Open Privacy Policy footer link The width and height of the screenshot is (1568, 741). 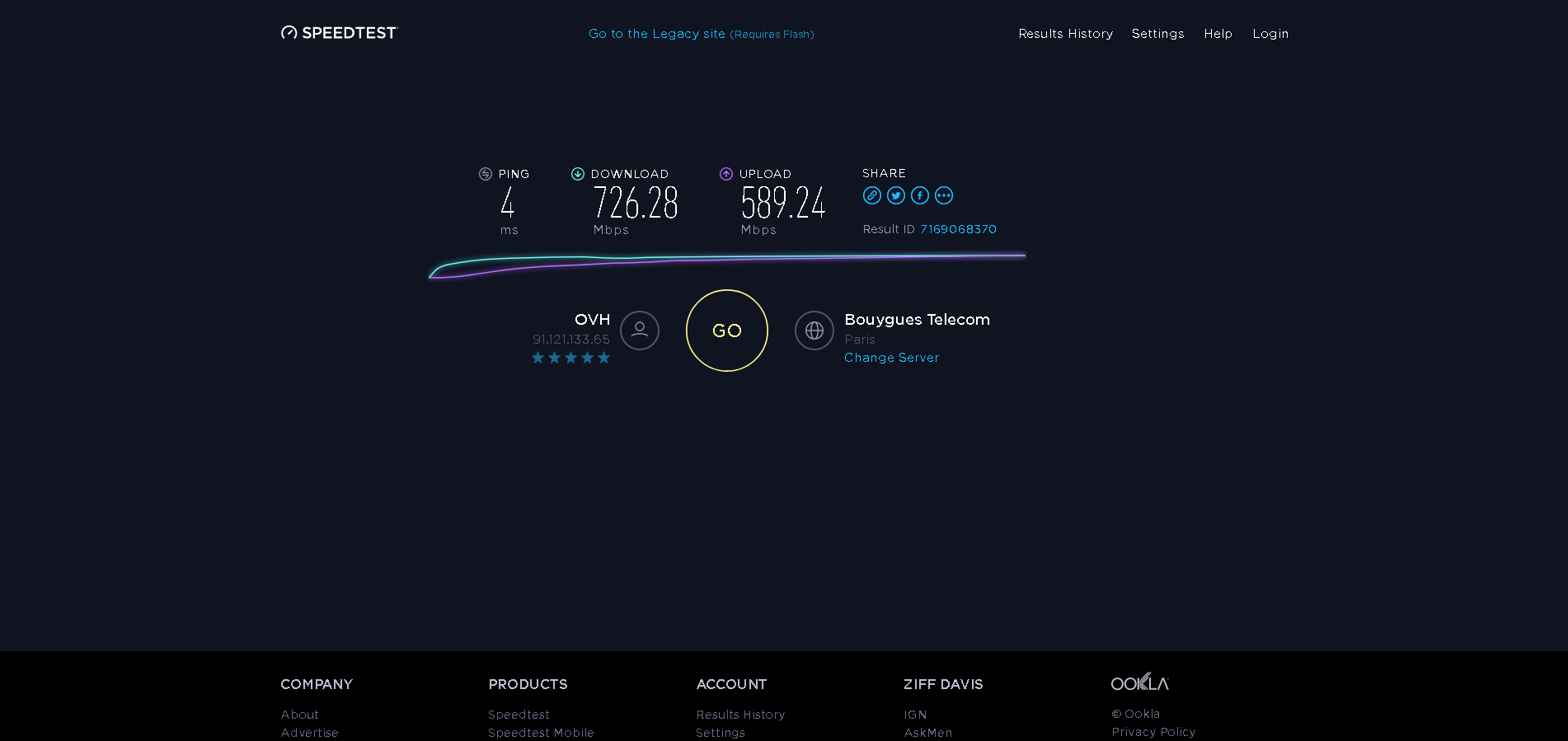(1153, 732)
